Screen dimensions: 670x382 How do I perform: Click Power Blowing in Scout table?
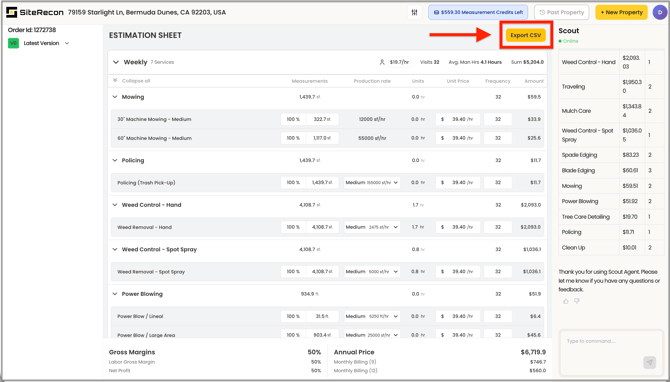579,201
